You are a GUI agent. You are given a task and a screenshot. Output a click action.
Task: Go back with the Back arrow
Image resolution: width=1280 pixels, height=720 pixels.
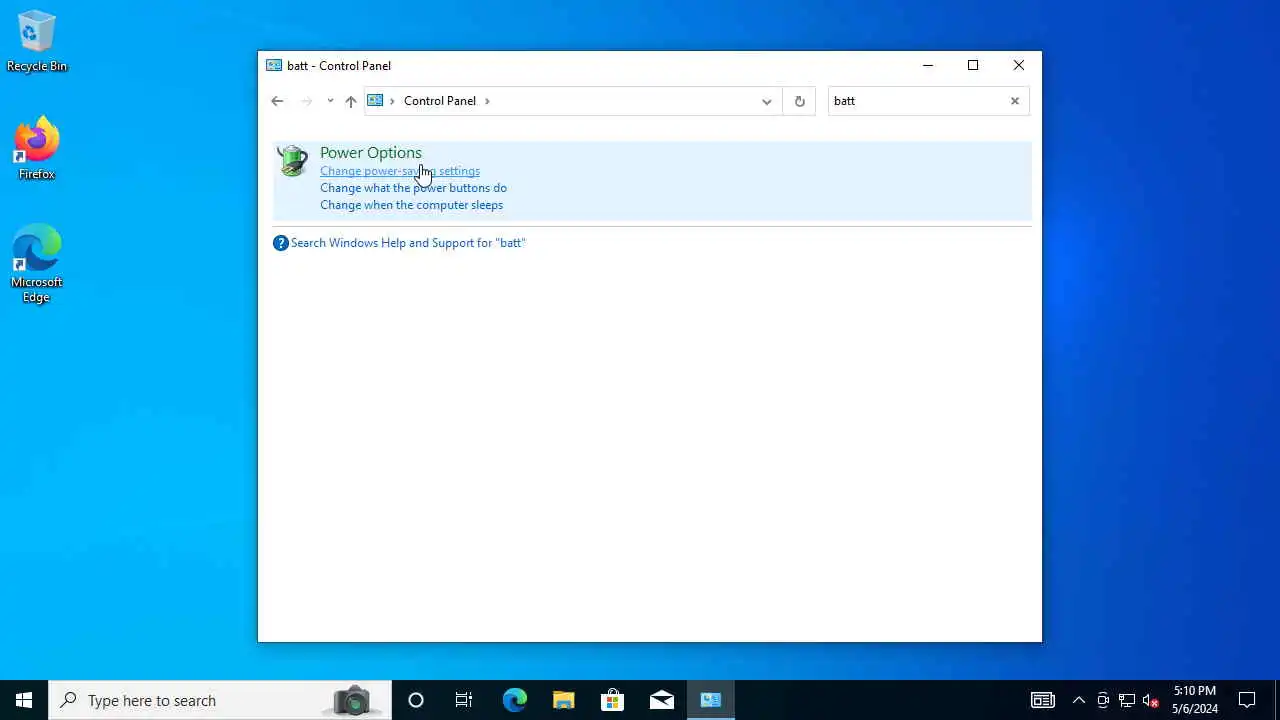click(x=277, y=101)
